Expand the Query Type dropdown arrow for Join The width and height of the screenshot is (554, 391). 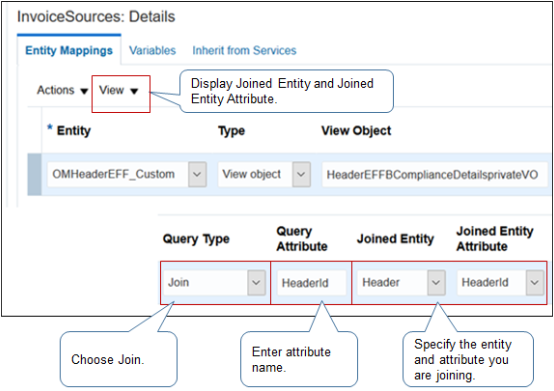tap(256, 283)
